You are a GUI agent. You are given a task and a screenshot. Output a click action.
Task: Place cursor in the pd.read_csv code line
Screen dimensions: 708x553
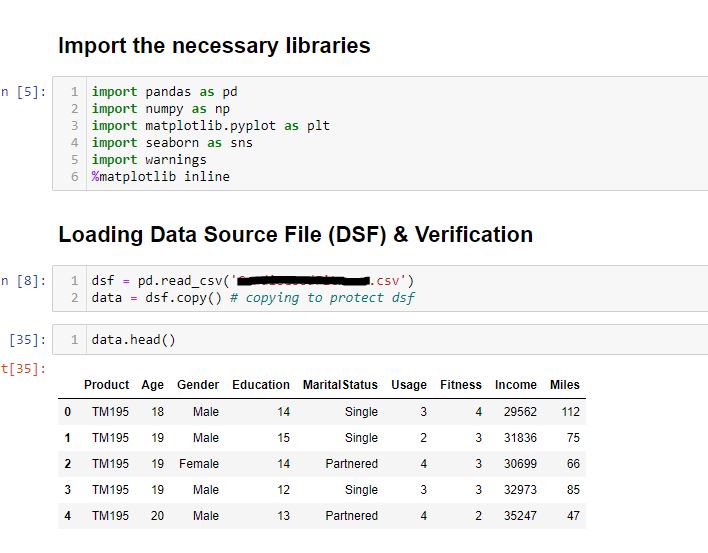pos(252,281)
